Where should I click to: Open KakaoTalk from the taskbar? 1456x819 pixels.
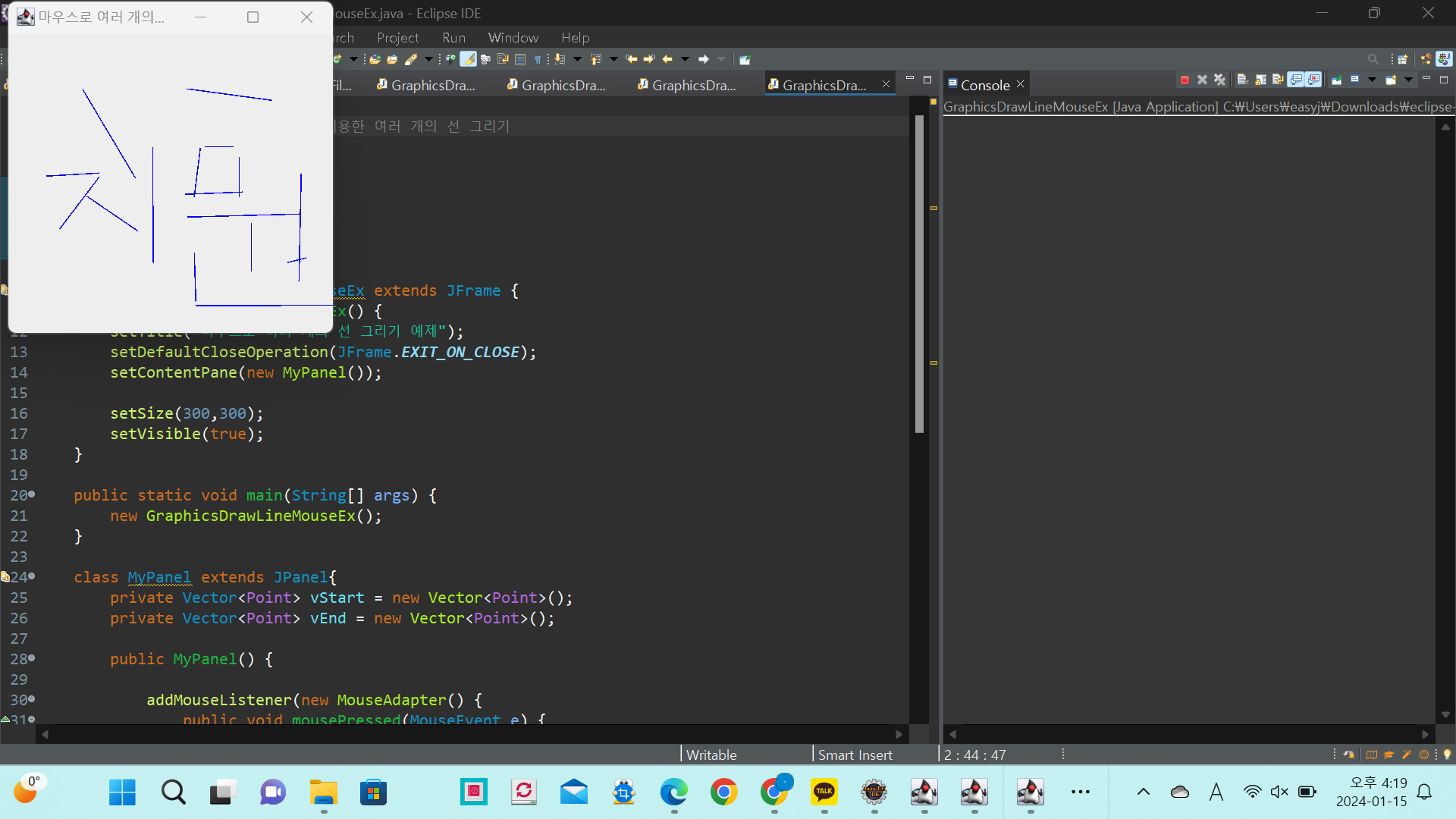[824, 792]
